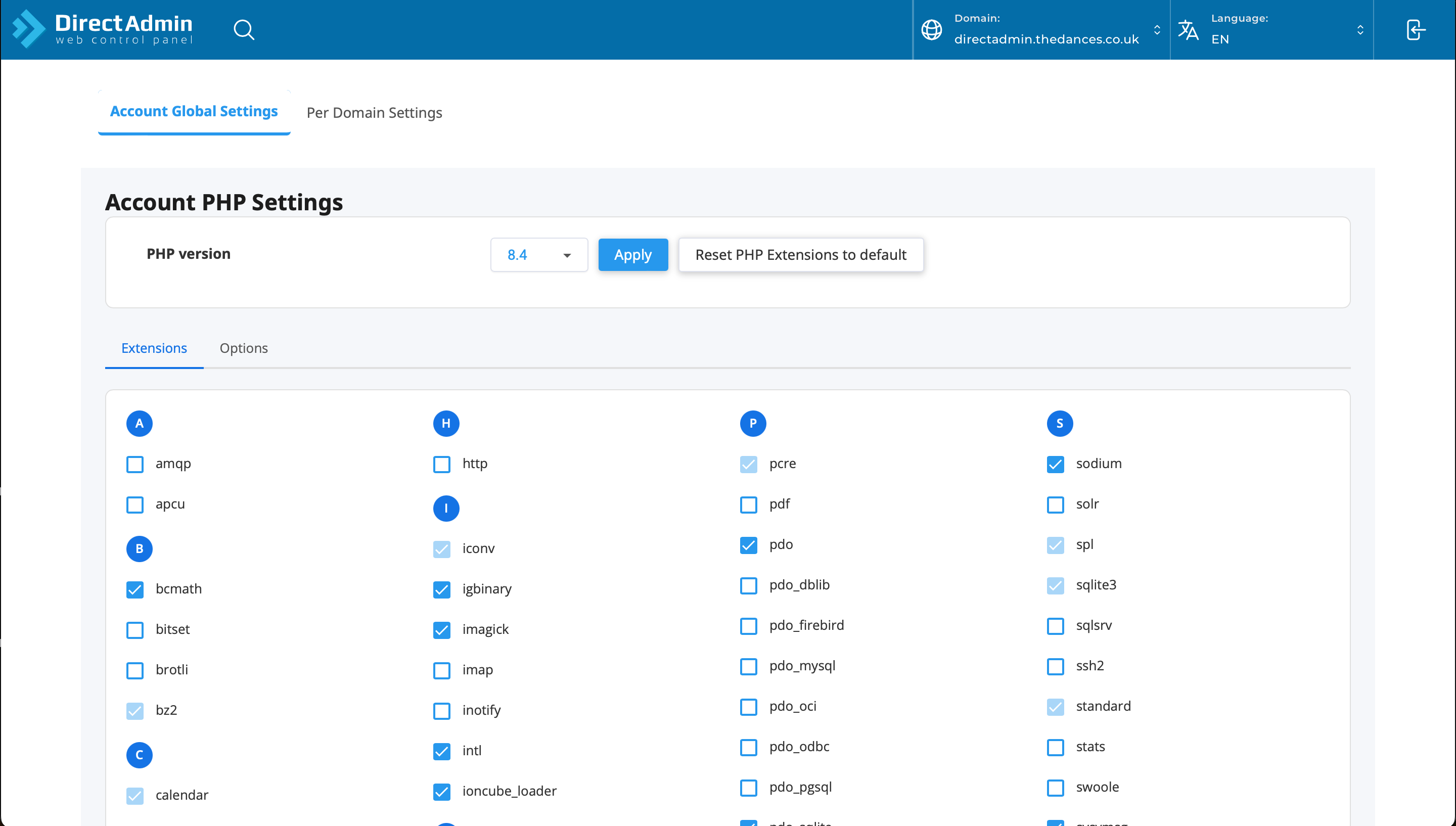Check the stats extension
The width and height of the screenshot is (1456, 826).
(x=1056, y=747)
